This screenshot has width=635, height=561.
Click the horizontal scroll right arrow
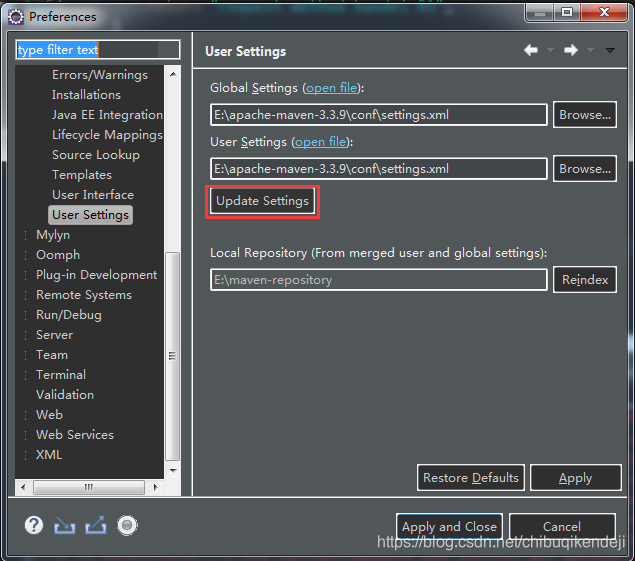[156, 487]
